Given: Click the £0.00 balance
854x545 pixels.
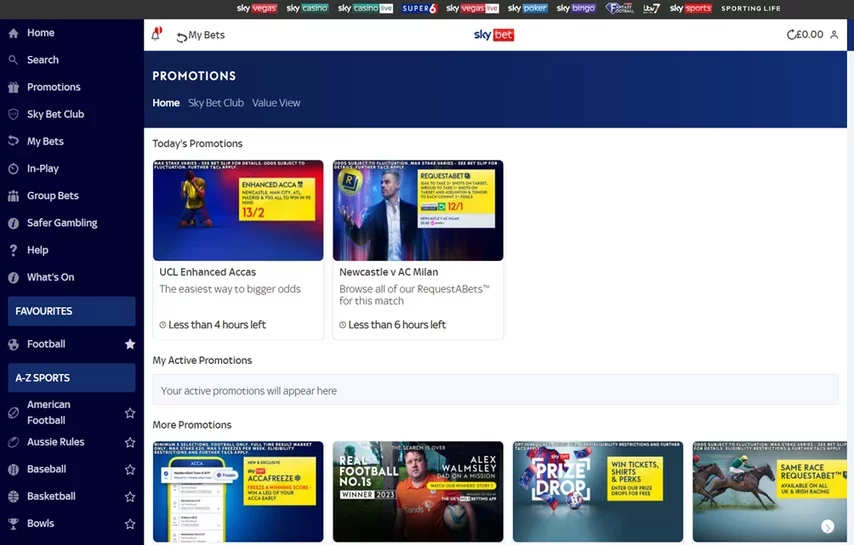Looking at the screenshot, I should [809, 35].
